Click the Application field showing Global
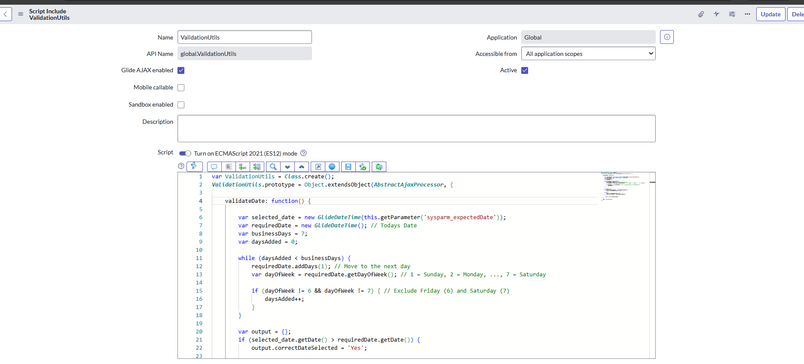Image resolution: width=804 pixels, height=364 pixels. (x=588, y=37)
